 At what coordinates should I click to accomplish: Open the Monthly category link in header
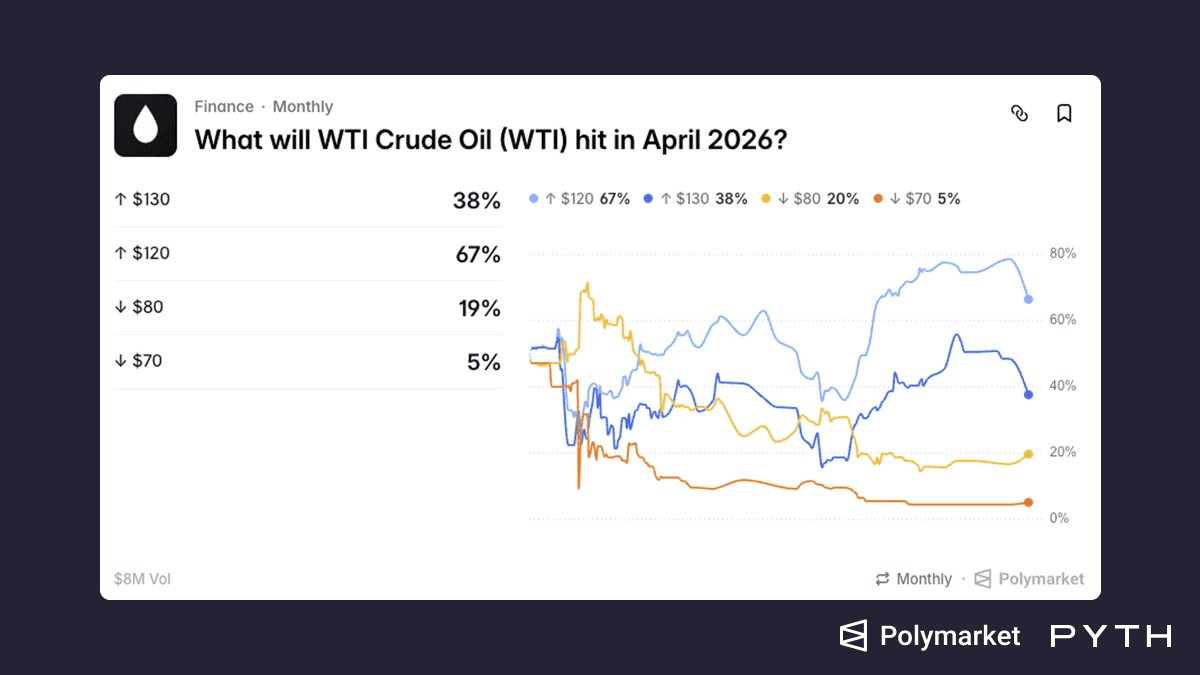point(303,107)
